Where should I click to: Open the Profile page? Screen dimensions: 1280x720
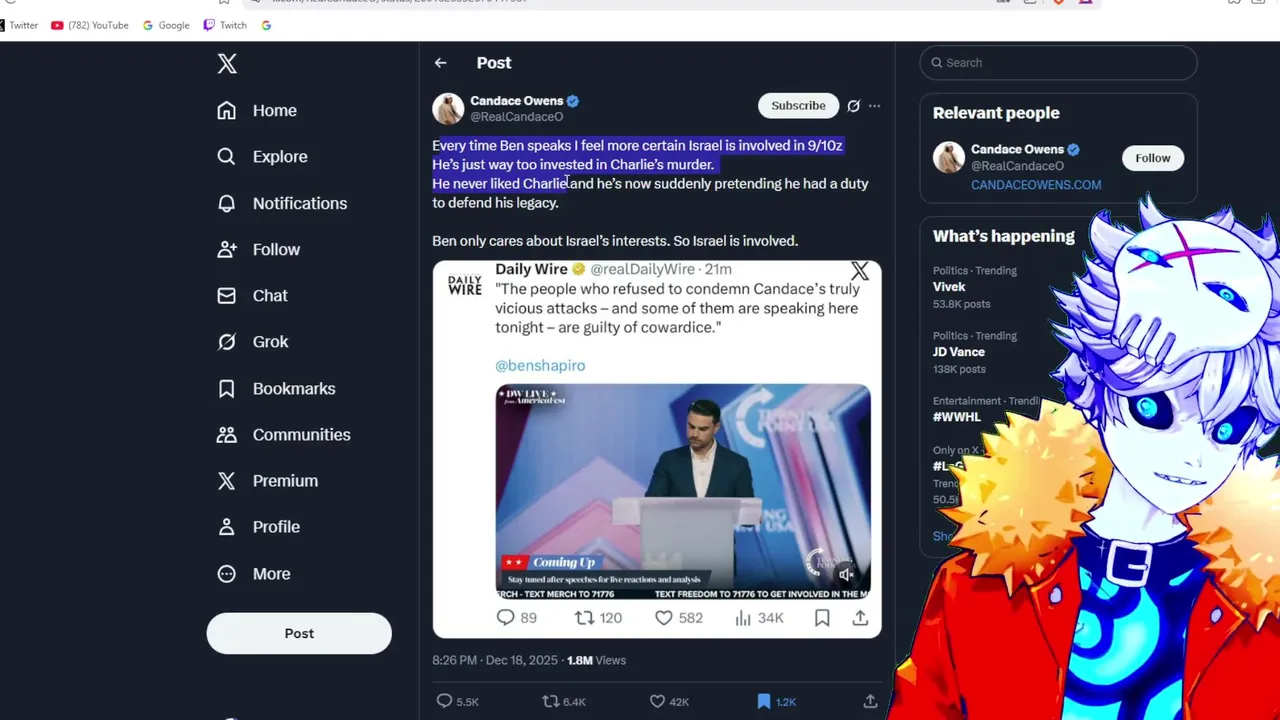[x=258, y=526]
